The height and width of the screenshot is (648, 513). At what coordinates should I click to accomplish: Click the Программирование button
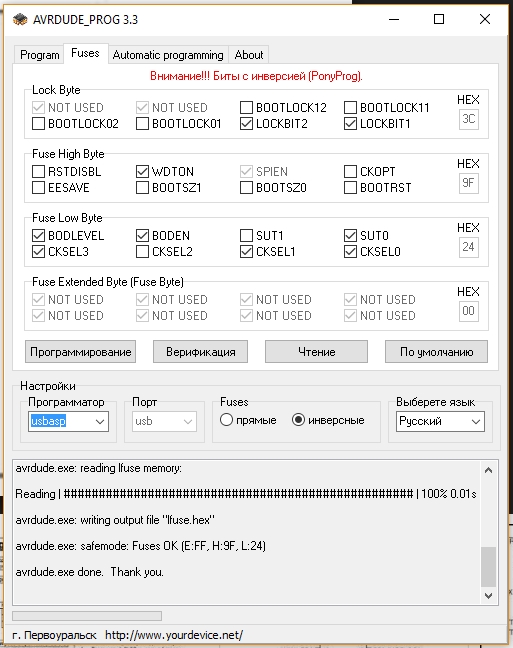(81, 352)
